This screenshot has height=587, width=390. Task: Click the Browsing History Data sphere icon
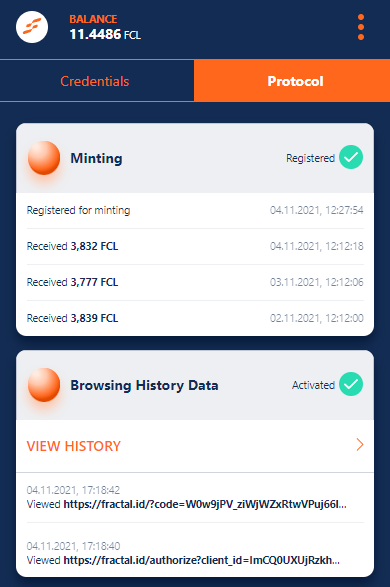click(44, 384)
